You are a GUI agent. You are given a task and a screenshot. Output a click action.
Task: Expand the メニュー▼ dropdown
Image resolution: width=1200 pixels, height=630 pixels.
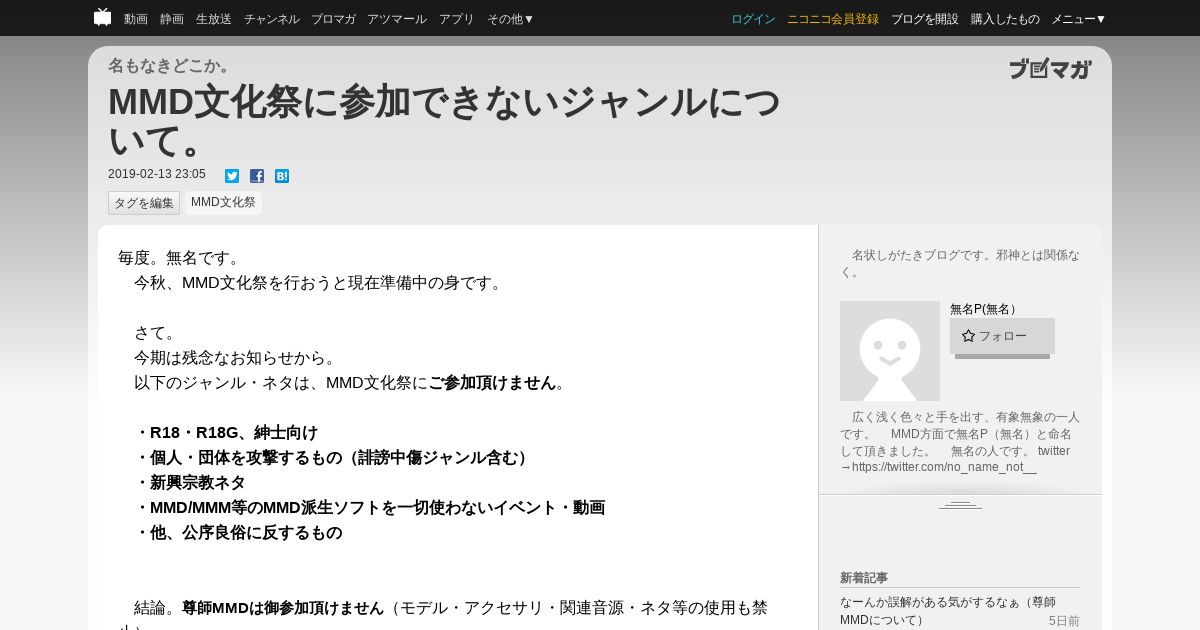(1079, 19)
